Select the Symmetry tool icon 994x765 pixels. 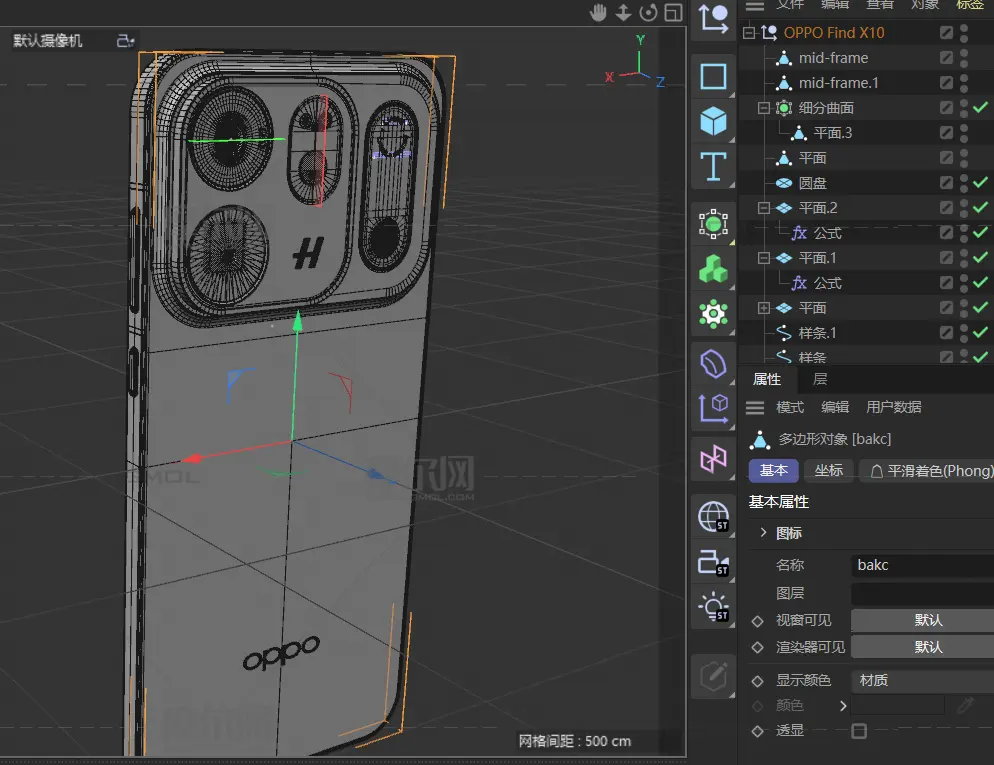(713, 459)
